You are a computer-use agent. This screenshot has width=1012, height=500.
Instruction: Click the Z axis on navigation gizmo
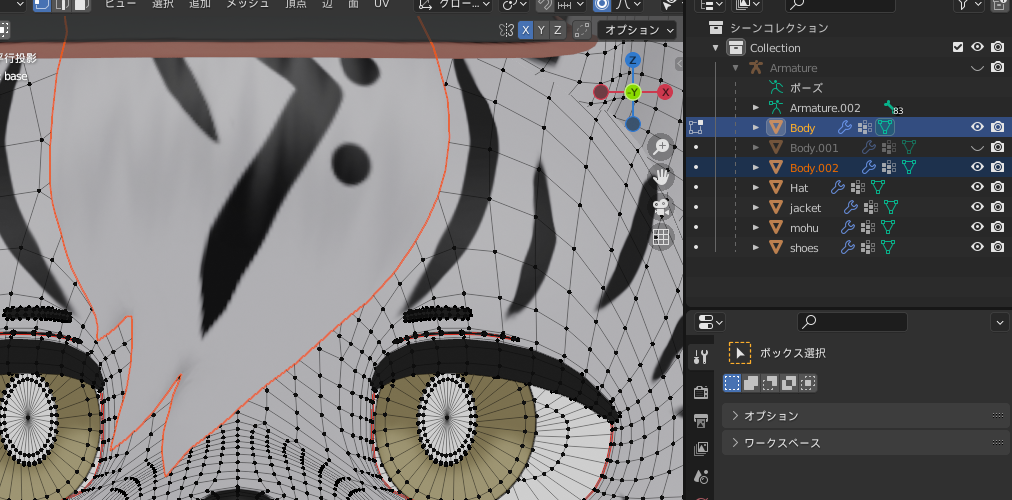tap(633, 60)
